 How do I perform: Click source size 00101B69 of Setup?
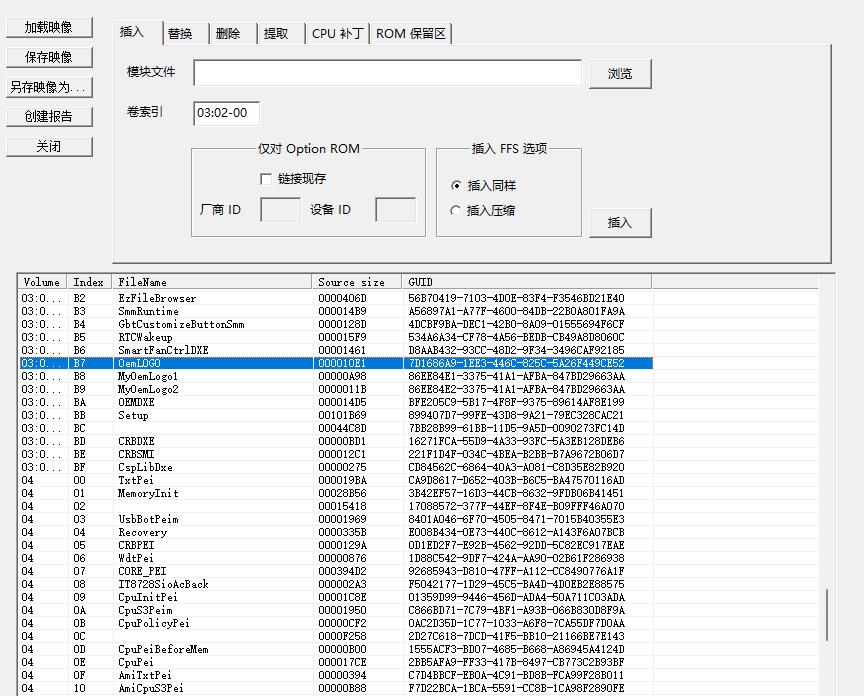click(342, 416)
